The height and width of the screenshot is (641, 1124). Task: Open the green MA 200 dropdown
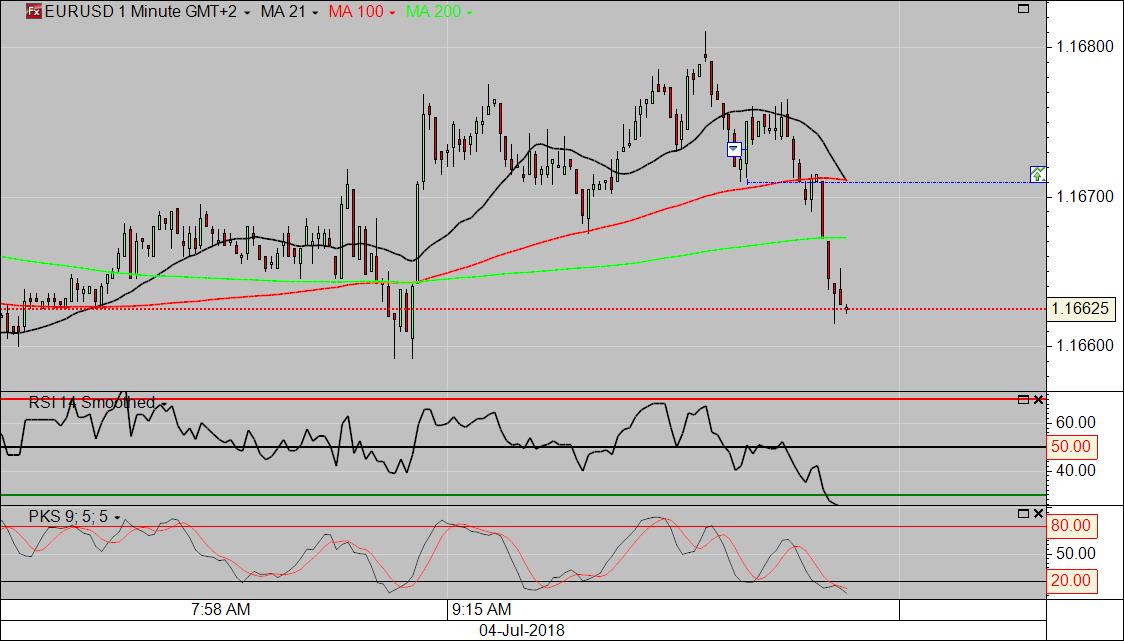coord(469,13)
